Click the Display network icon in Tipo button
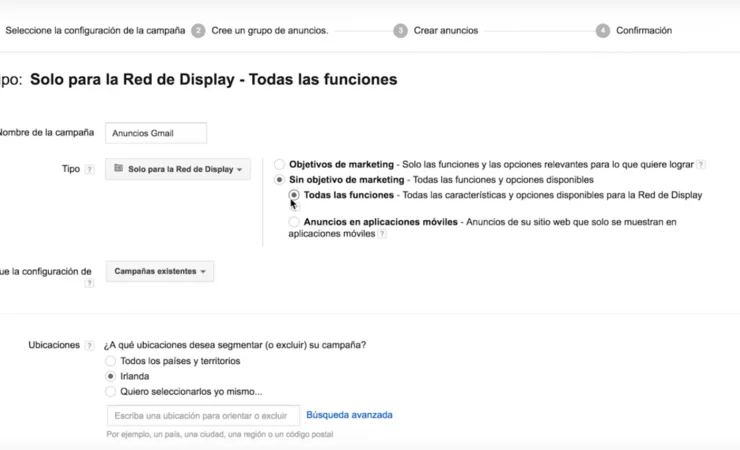 pyautogui.click(x=119, y=169)
